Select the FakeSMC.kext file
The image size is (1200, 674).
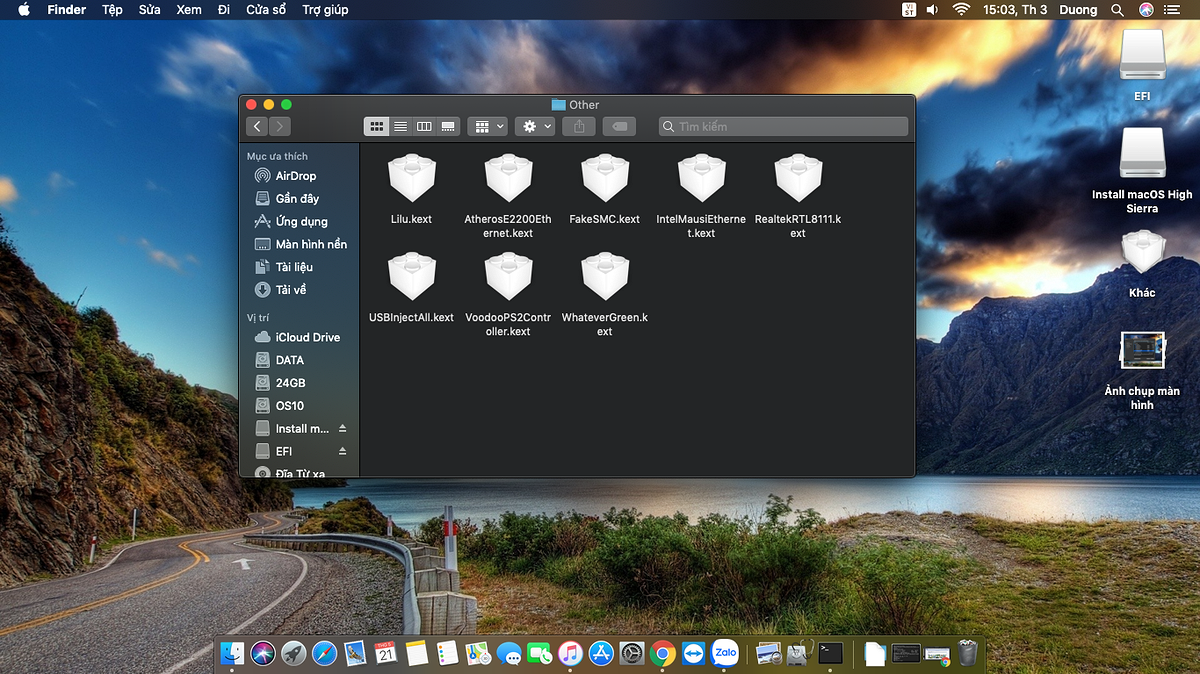(605, 180)
